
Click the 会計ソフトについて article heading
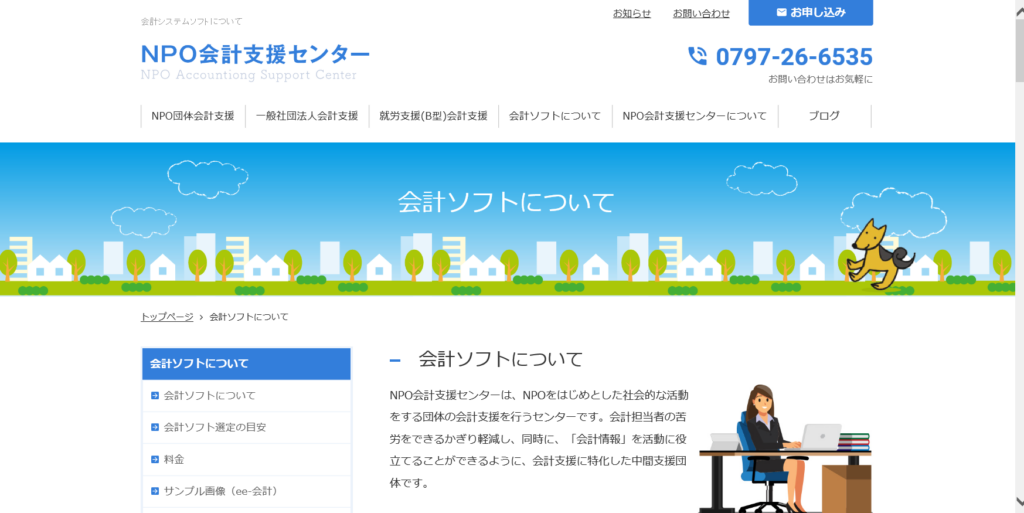[x=500, y=359]
